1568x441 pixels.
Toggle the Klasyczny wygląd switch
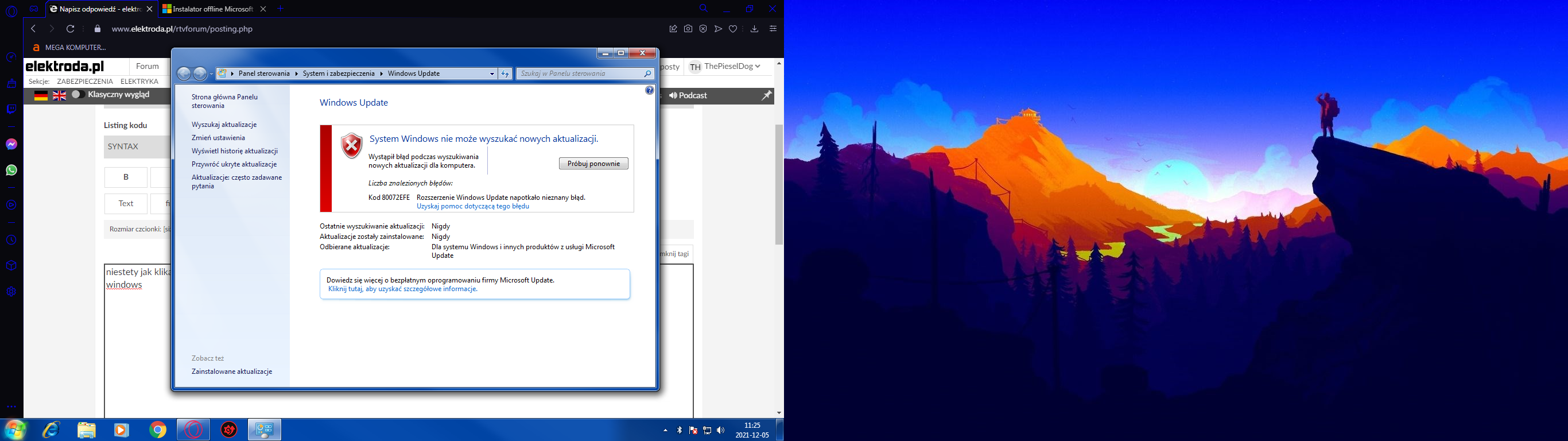click(x=78, y=95)
